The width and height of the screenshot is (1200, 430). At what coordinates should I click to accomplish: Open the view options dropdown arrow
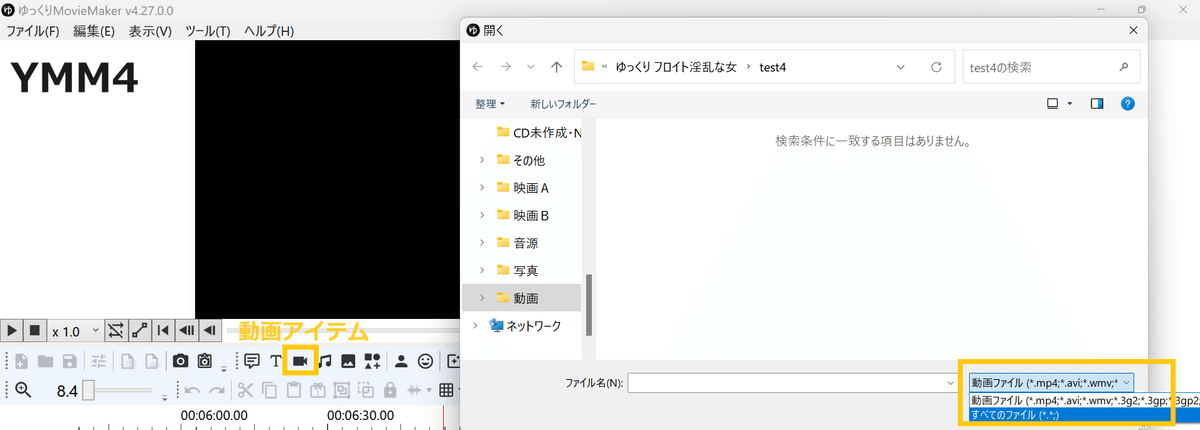coord(1070,103)
